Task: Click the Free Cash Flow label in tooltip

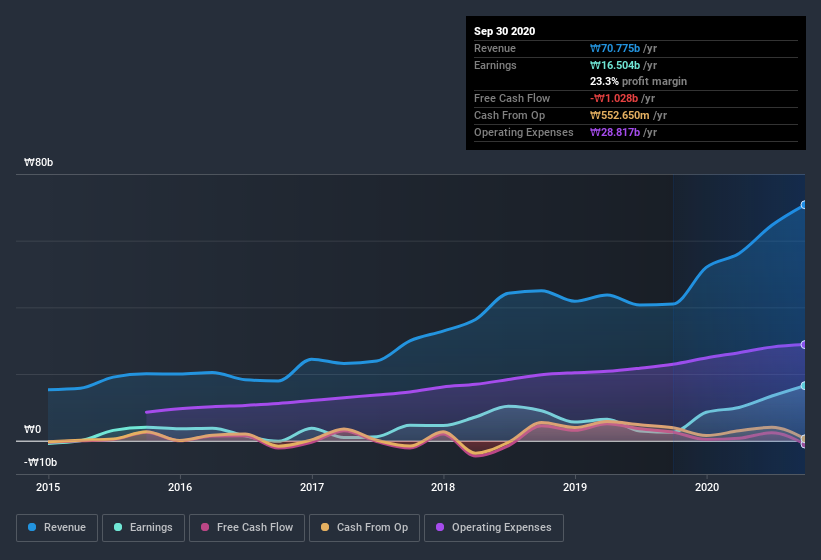Action: pyautogui.click(x=512, y=98)
